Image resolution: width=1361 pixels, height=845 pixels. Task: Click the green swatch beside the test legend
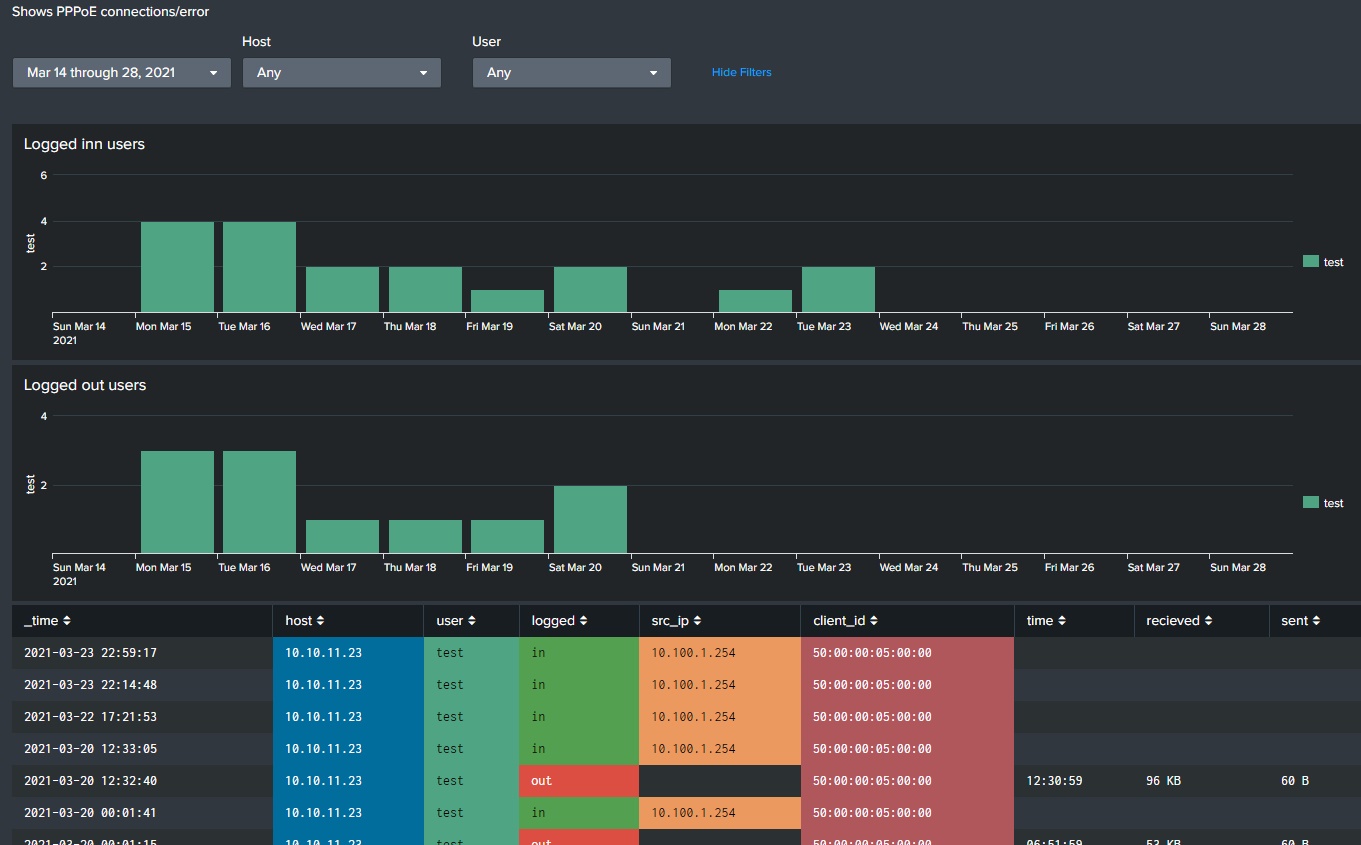click(x=1311, y=262)
